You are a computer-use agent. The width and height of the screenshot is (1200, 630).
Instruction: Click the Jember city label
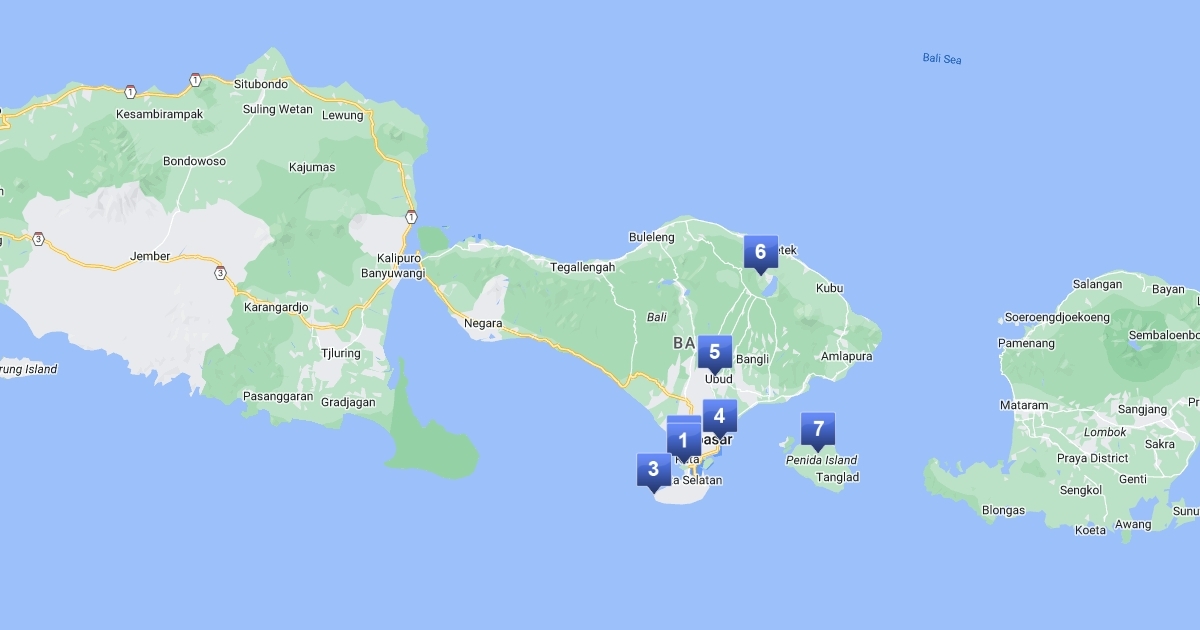point(150,257)
